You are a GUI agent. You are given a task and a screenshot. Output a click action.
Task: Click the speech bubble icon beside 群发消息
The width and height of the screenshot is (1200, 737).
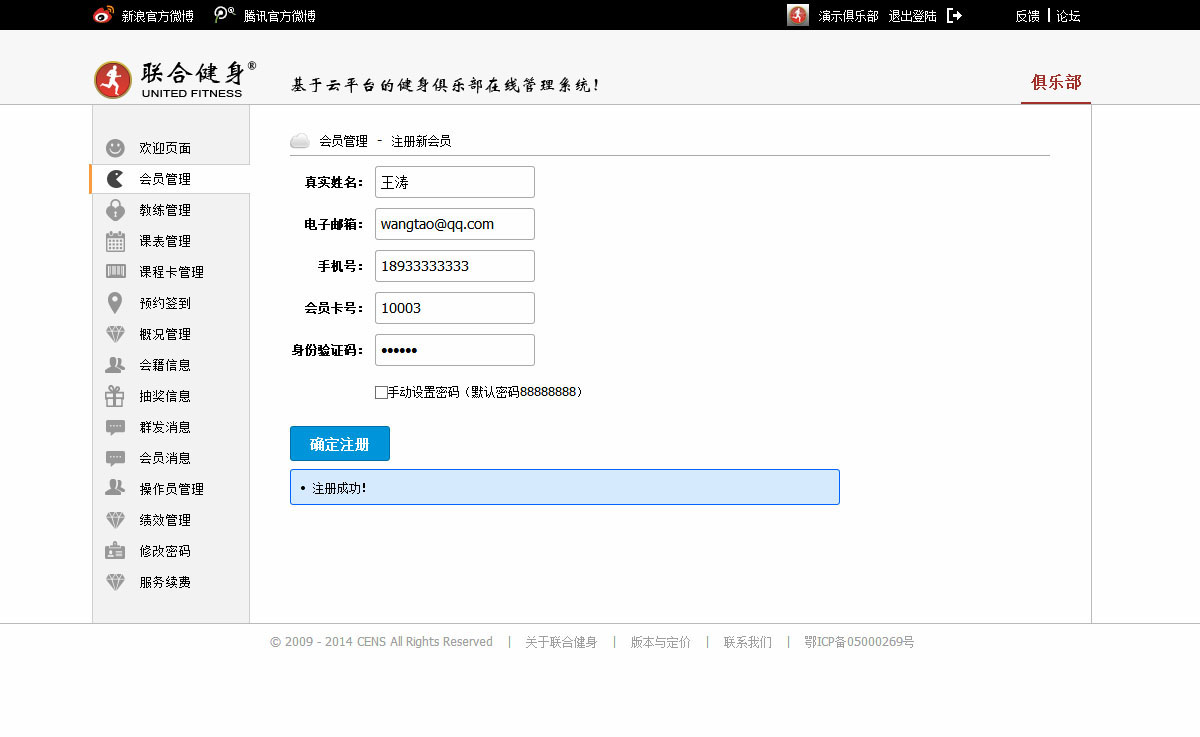click(116, 427)
